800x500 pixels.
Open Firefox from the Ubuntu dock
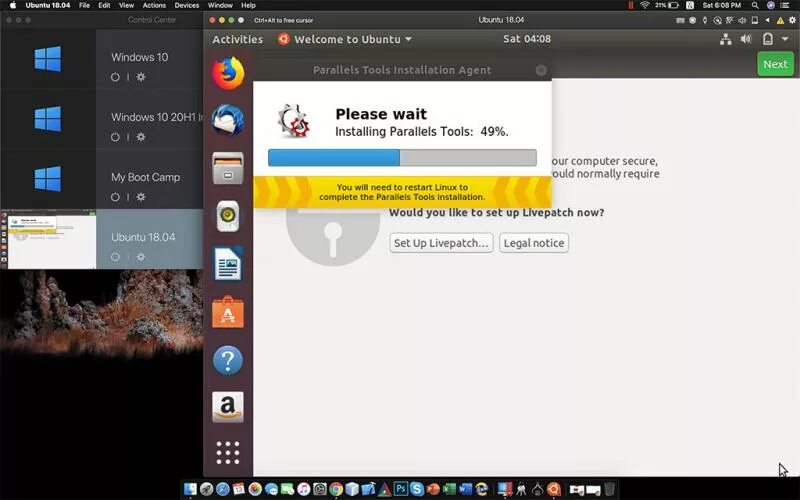tap(228, 73)
